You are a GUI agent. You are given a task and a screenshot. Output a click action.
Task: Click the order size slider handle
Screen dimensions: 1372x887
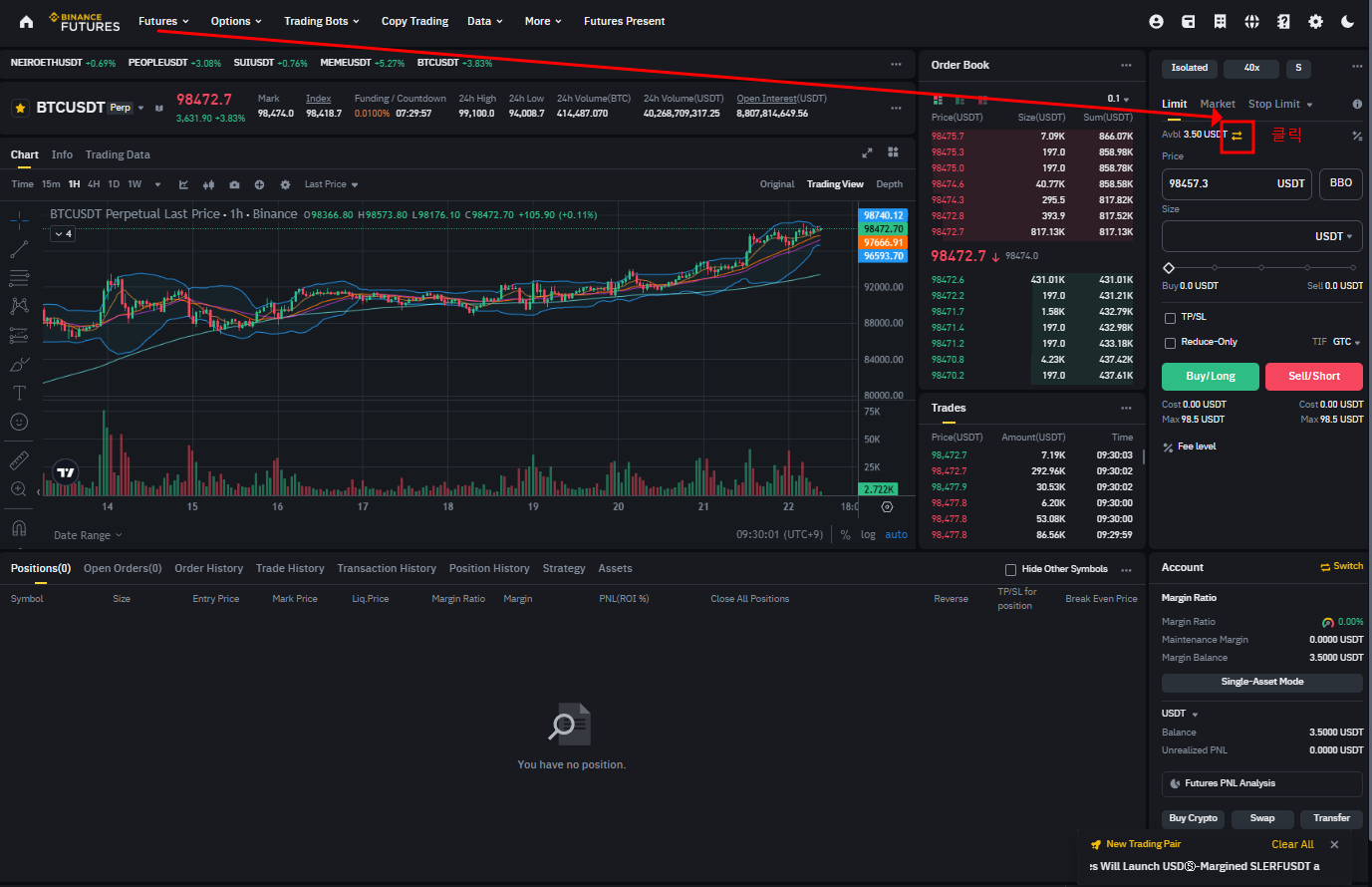pyautogui.click(x=1169, y=267)
